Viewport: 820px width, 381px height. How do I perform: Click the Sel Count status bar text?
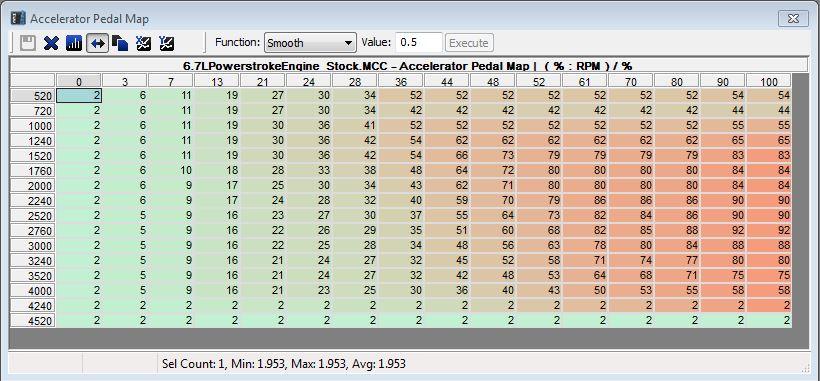284,364
